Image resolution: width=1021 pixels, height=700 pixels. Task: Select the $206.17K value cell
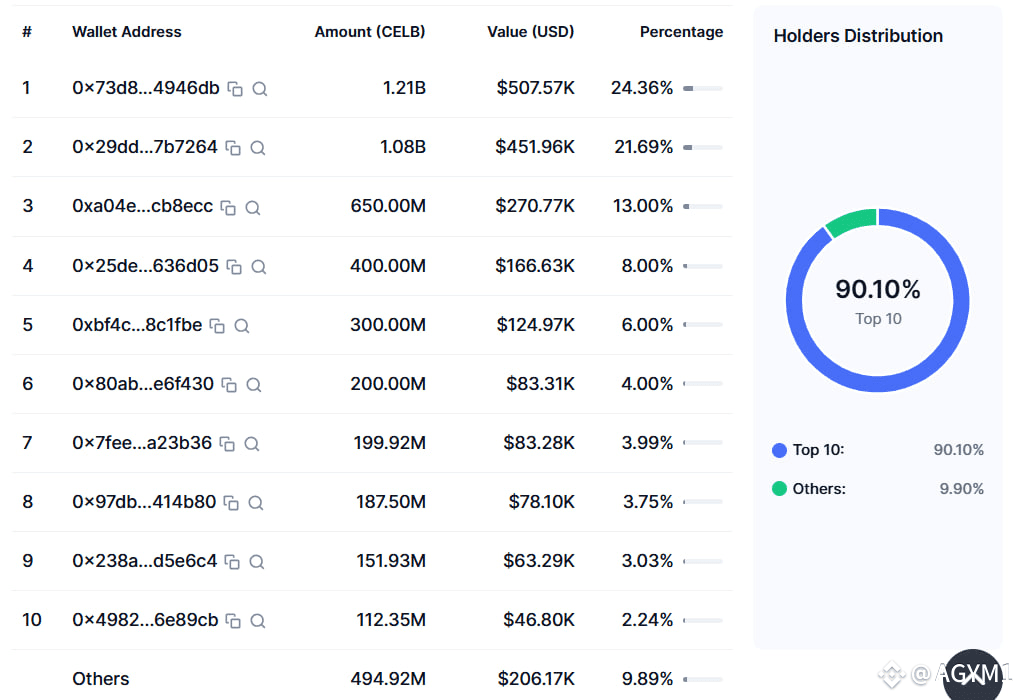[536, 679]
